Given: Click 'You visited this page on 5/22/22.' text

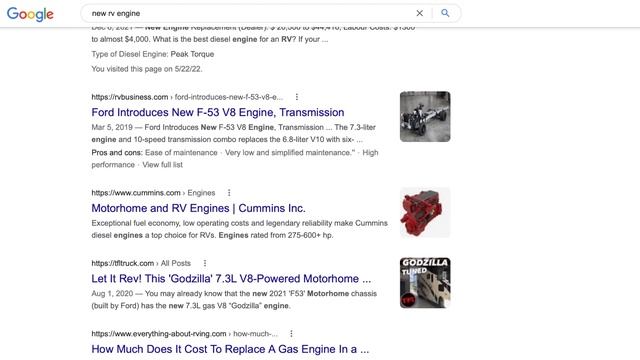Looking at the screenshot, I should [147, 69].
